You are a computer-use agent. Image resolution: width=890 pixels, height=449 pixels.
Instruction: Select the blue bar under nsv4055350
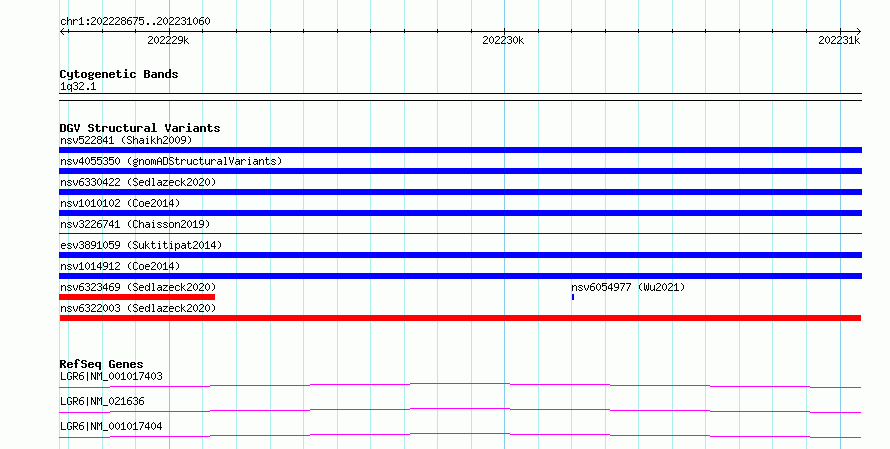point(460,171)
